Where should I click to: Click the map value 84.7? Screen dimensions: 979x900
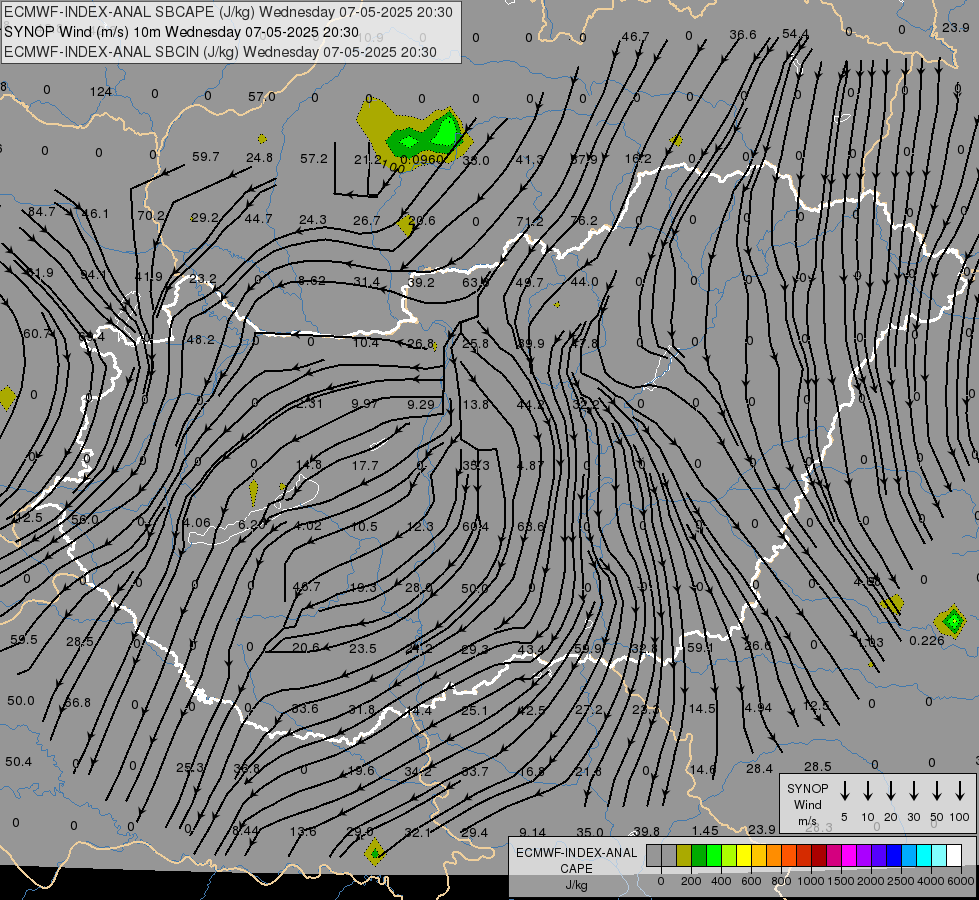coord(42,212)
